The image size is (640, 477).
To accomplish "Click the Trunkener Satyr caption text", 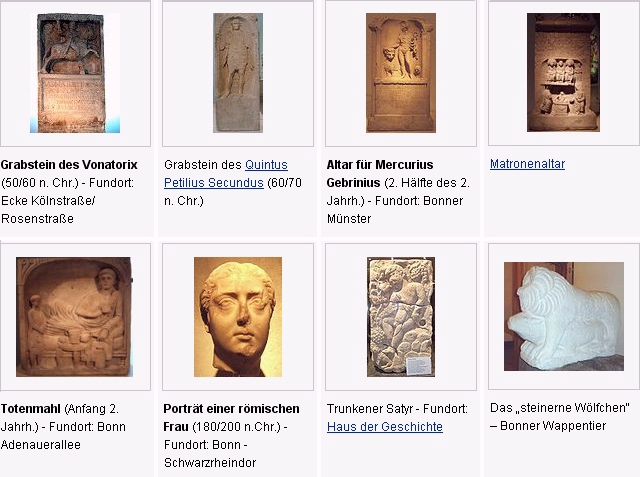I will pos(370,409).
